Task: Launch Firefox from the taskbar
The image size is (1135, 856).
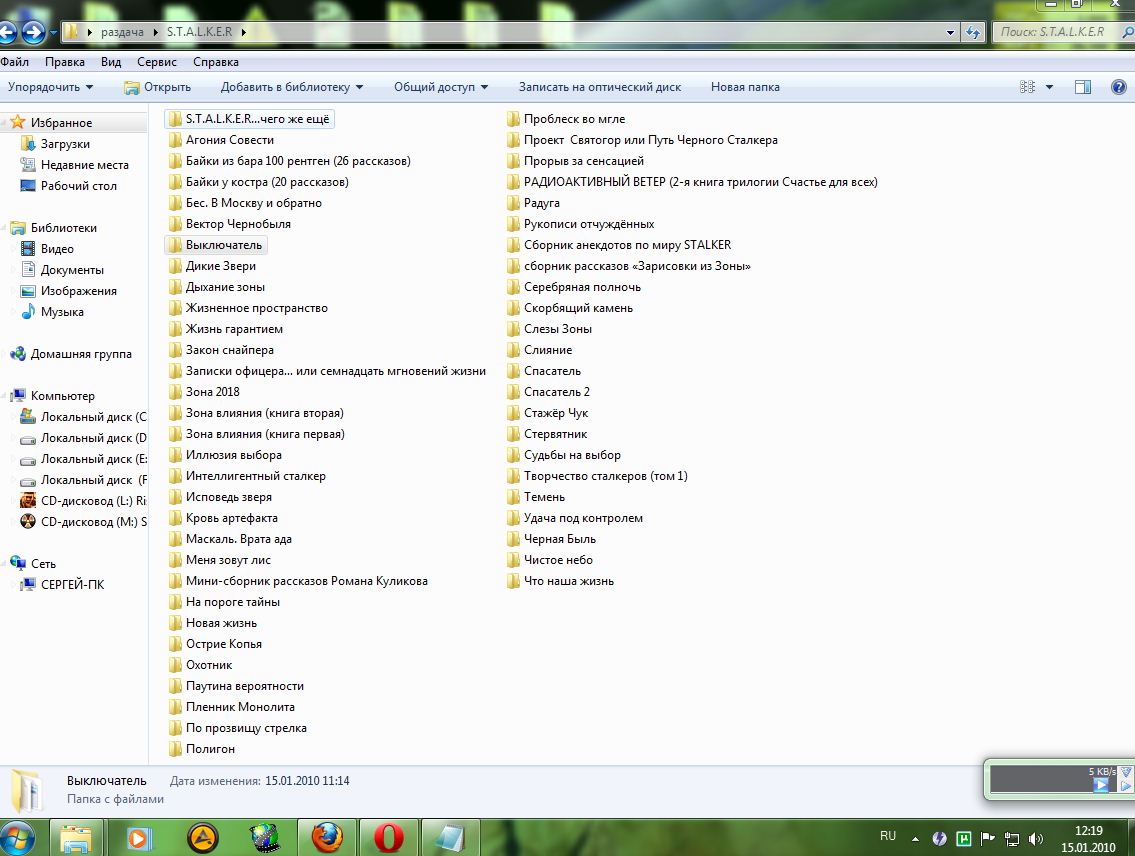Action: pyautogui.click(x=326, y=836)
